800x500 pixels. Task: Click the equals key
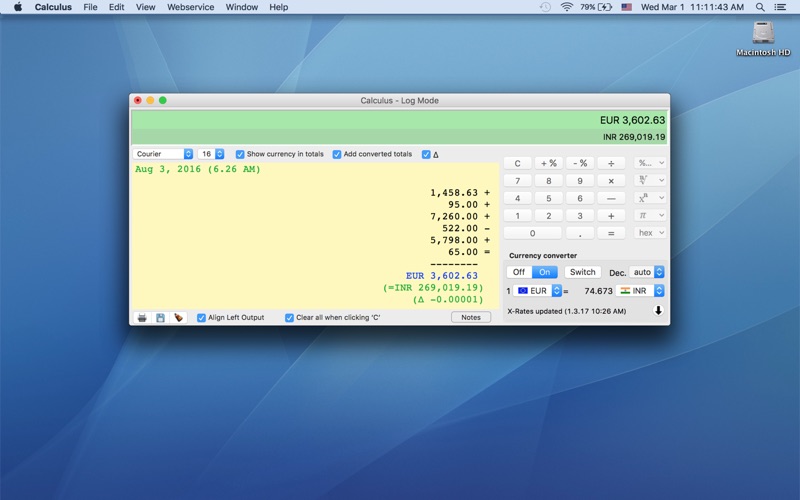[x=611, y=233]
